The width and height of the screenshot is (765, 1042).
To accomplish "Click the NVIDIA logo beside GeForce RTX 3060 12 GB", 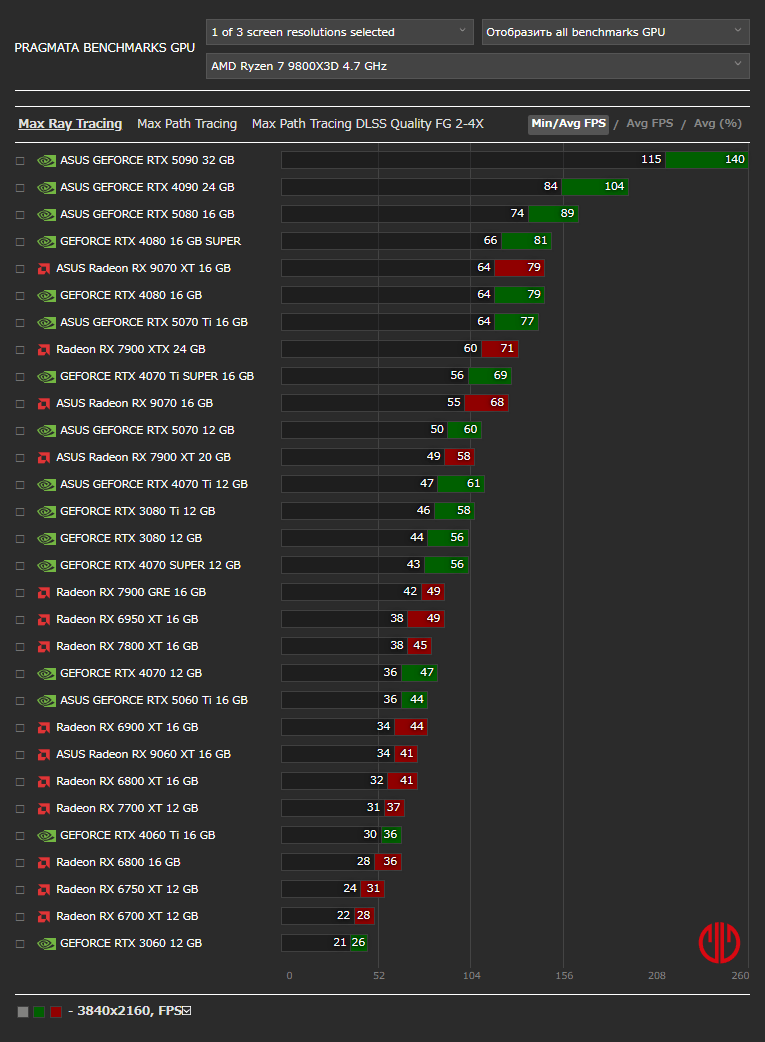I will [x=46, y=943].
